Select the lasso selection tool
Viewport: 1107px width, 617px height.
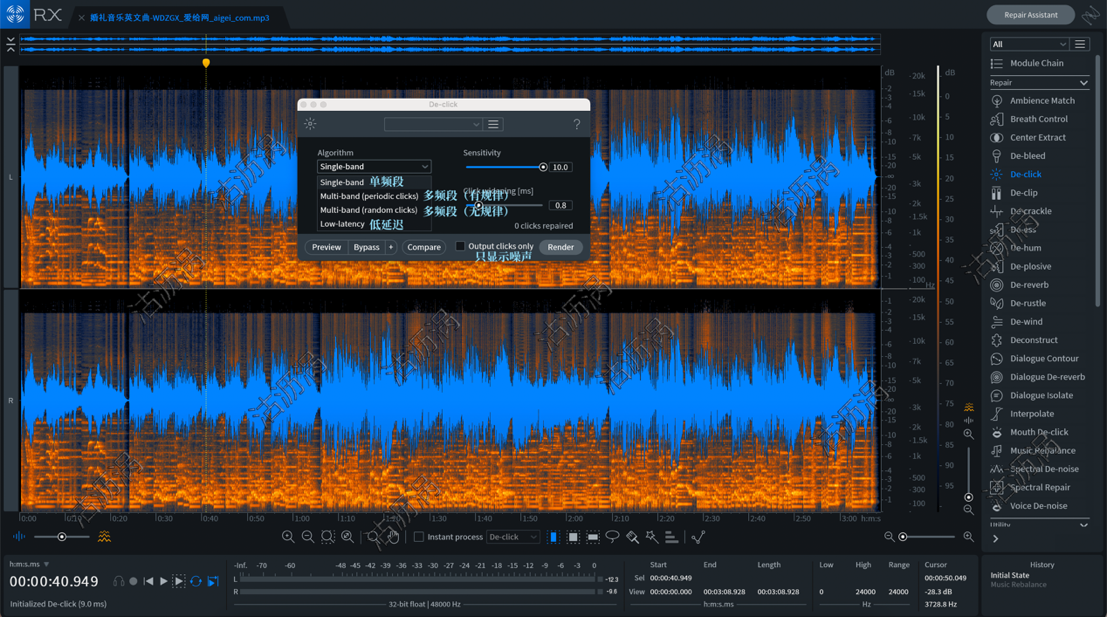click(612, 537)
